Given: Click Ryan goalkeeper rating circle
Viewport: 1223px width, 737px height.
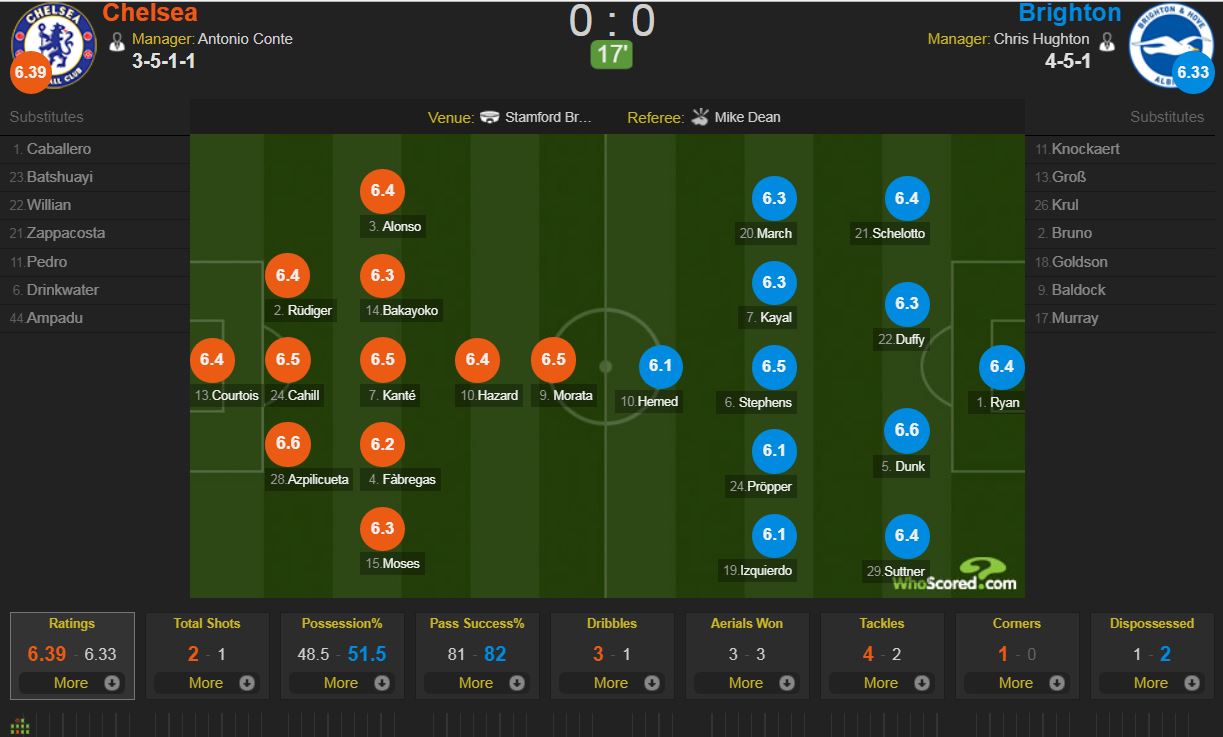Looking at the screenshot, I should pos(1002,367).
